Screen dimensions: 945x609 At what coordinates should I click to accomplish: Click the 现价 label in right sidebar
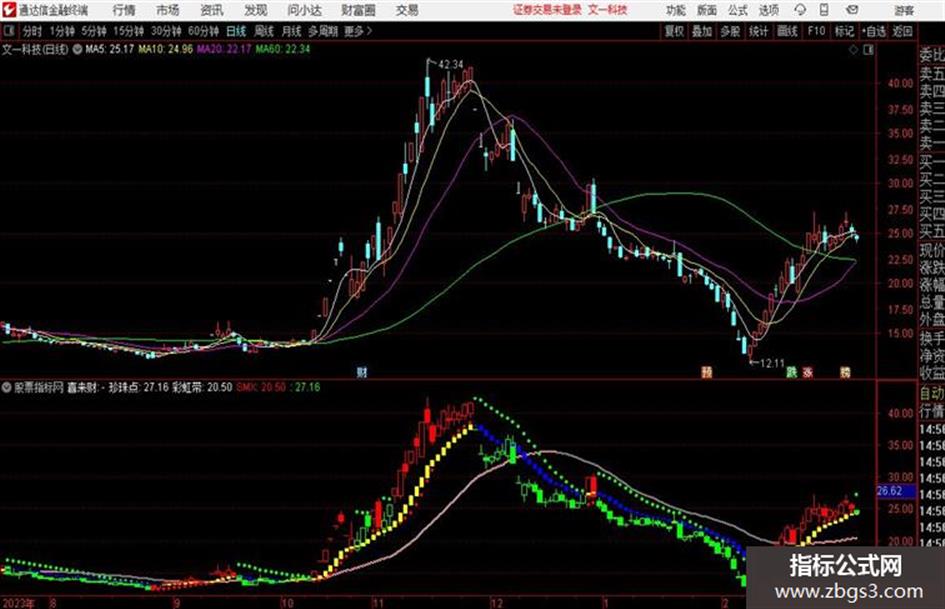(x=931, y=250)
